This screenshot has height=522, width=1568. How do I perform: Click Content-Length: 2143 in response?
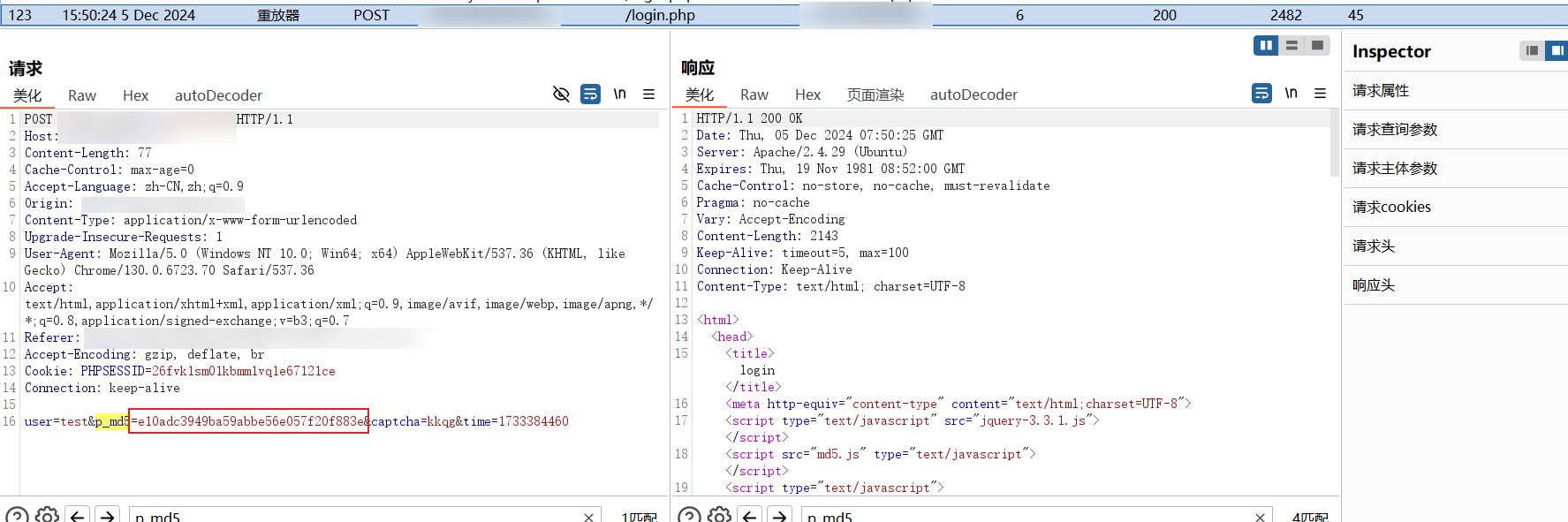[767, 236]
